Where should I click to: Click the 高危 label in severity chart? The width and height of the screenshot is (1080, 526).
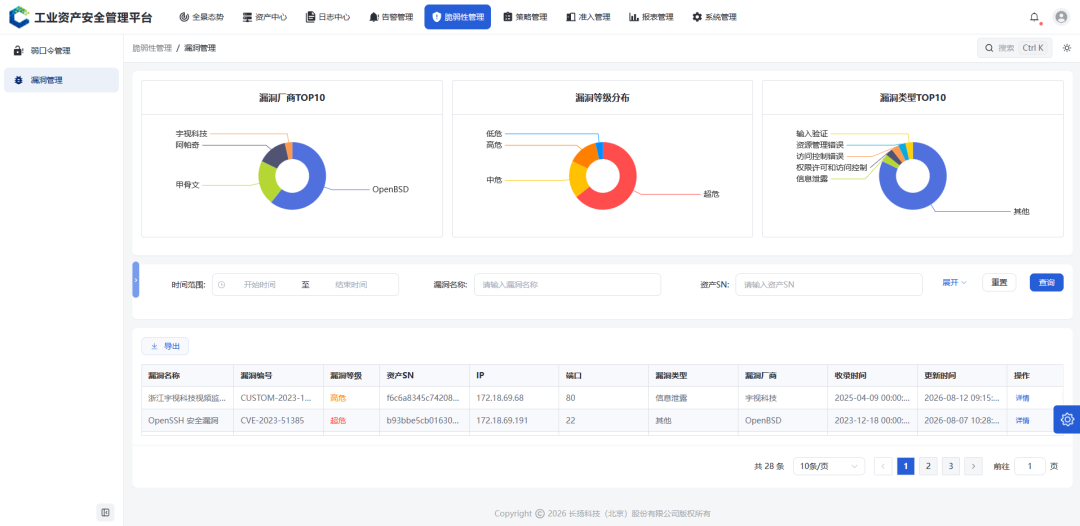[494, 145]
